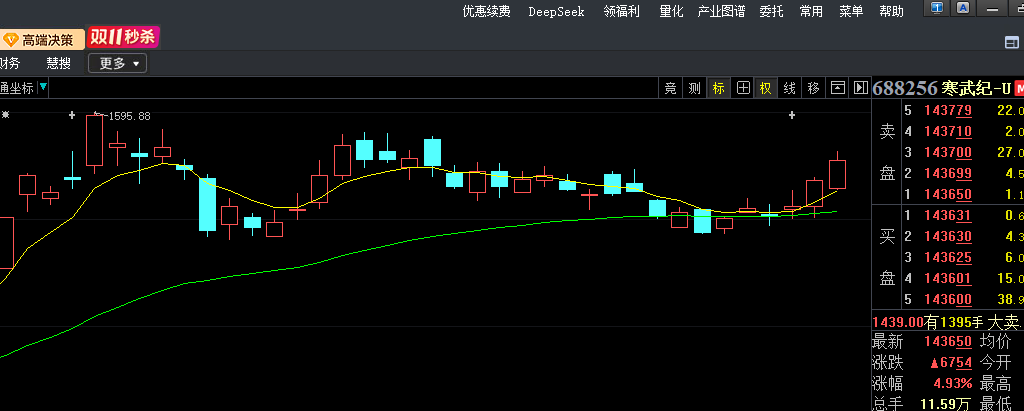Open the 菜单 menu

(851, 12)
